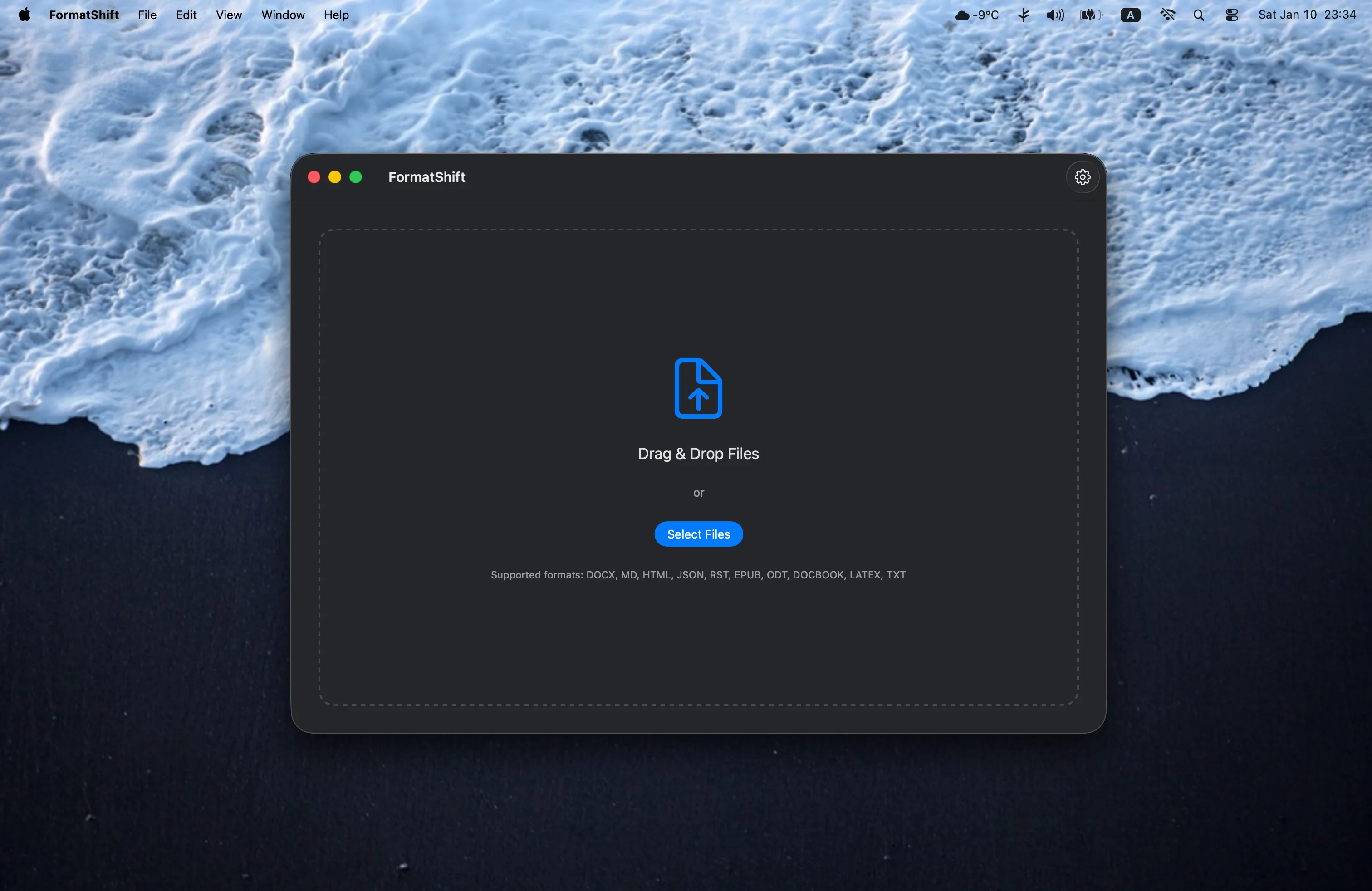Open the settings gear in FormatShift
Screen dimensions: 1372x891
tap(1082, 177)
